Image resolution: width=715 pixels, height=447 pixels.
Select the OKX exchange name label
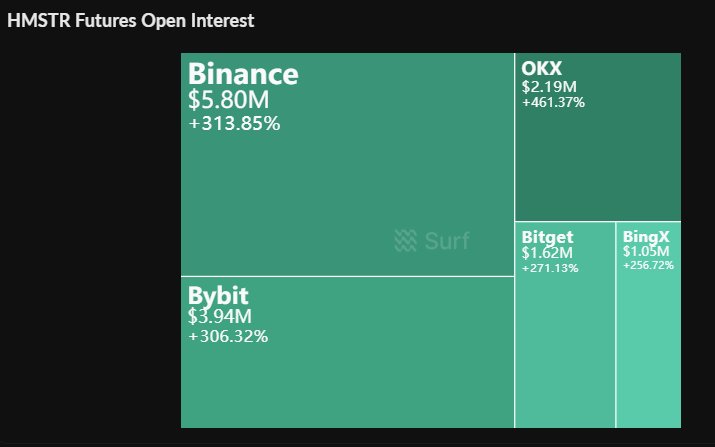pos(542,68)
